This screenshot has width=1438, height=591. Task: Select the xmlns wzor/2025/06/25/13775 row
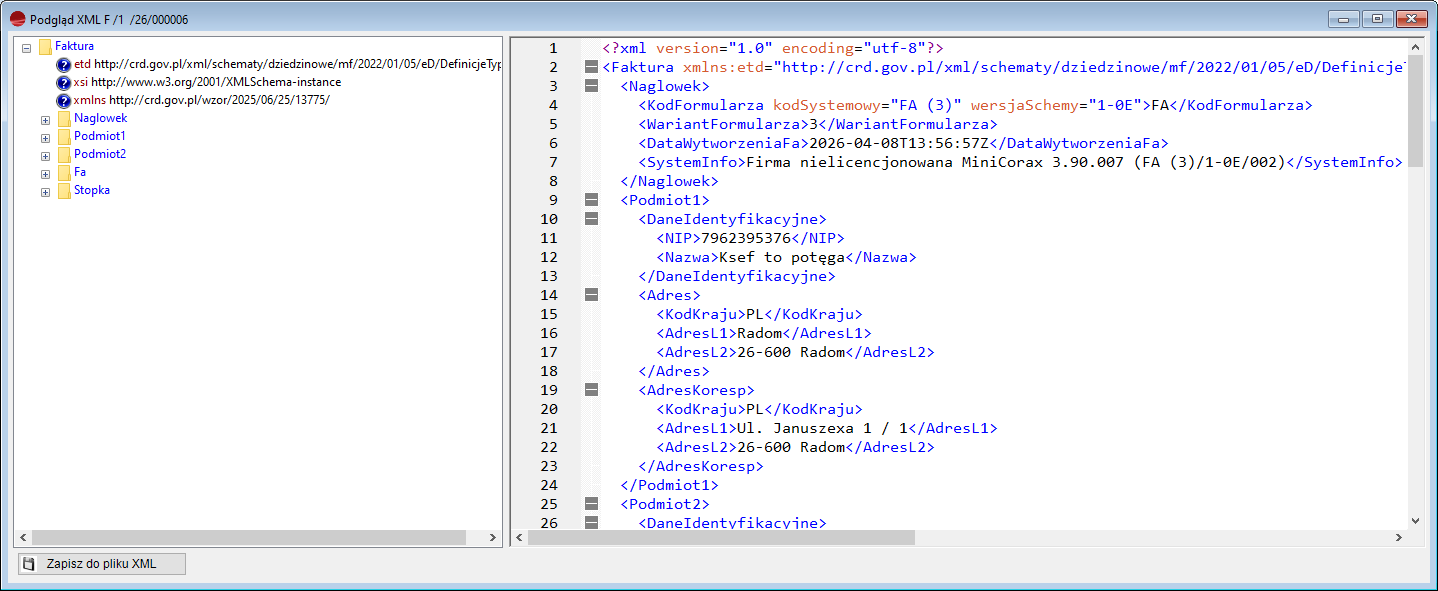202,100
